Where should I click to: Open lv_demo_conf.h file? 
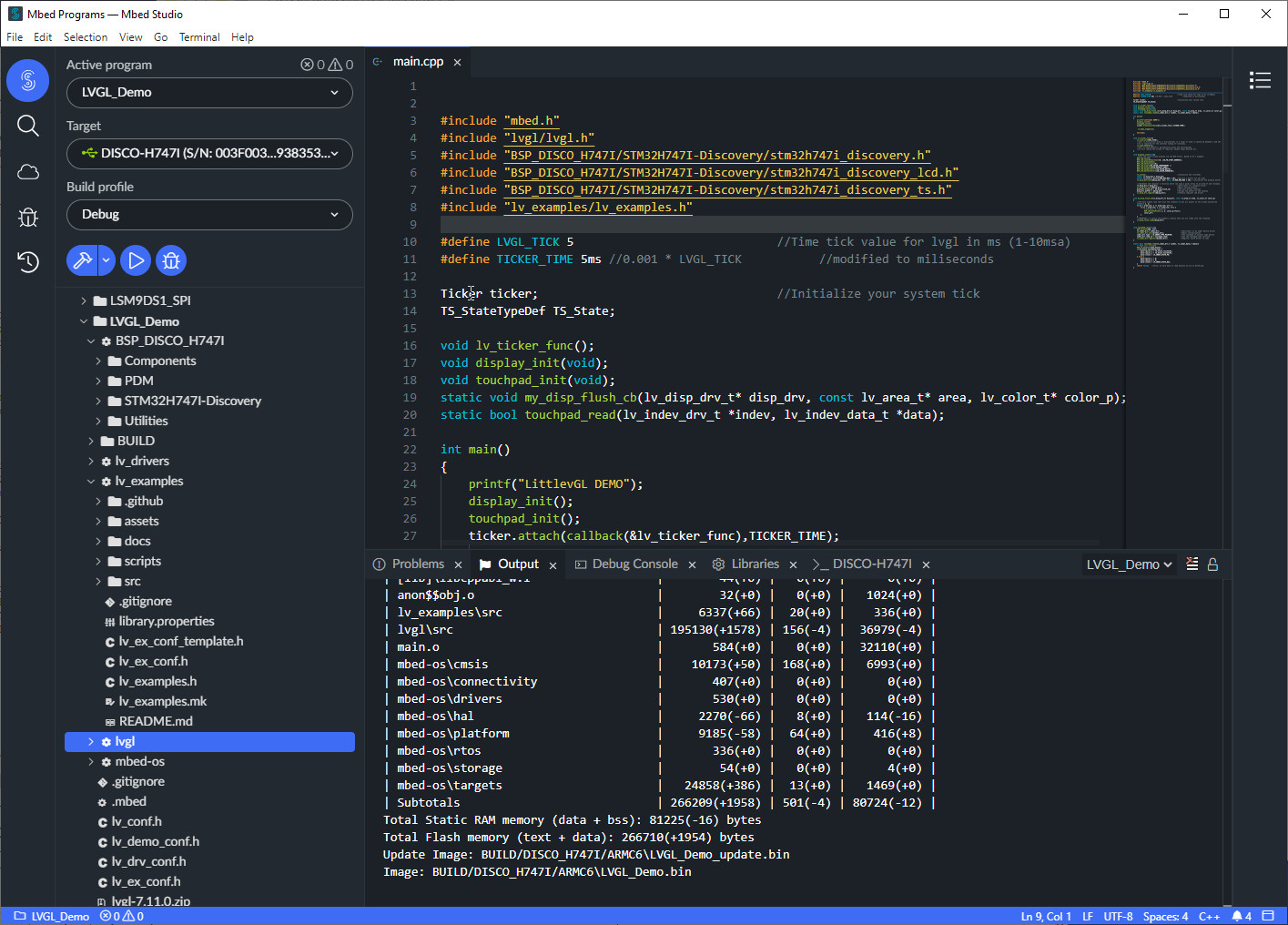point(155,841)
